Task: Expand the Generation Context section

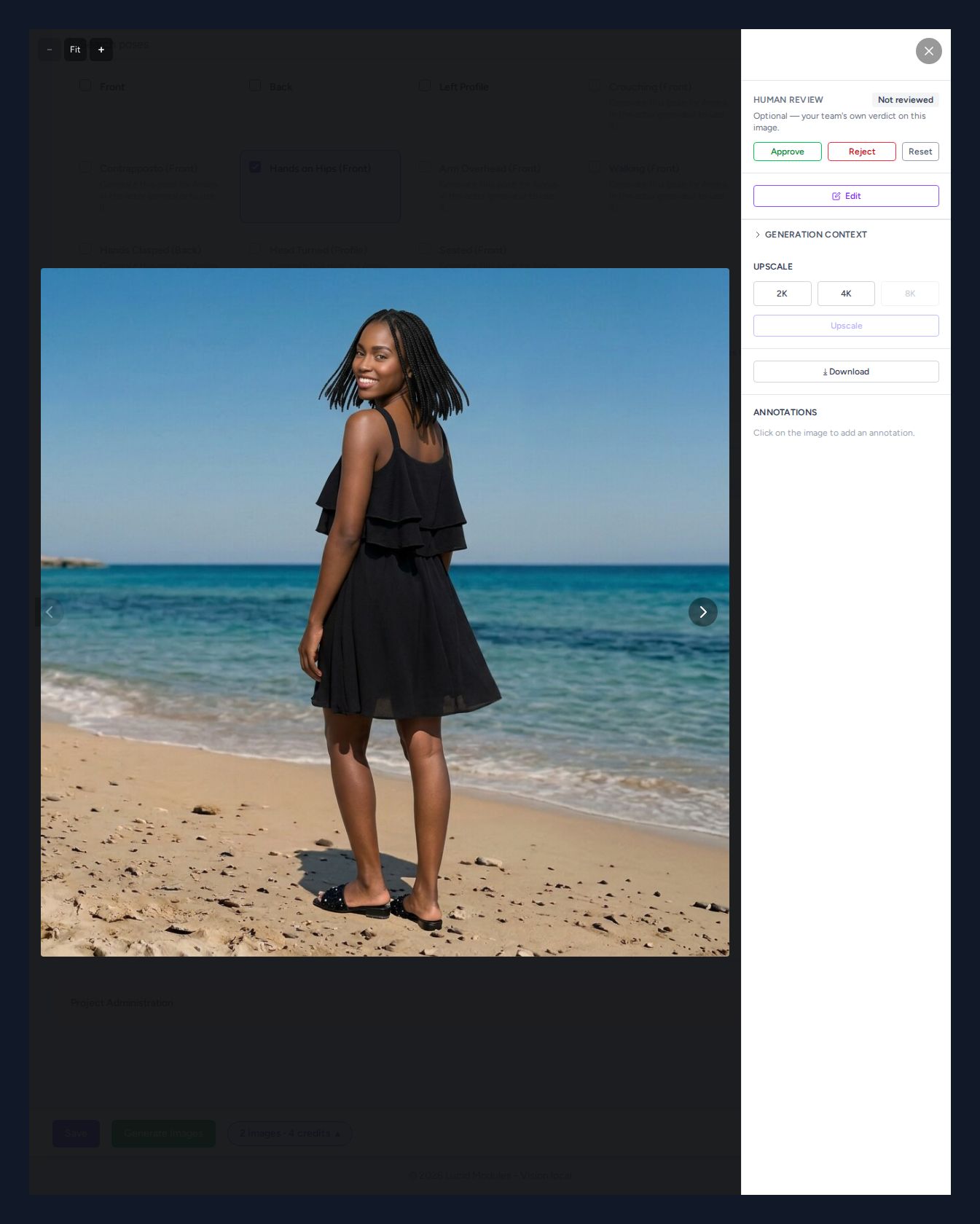Action: point(810,235)
